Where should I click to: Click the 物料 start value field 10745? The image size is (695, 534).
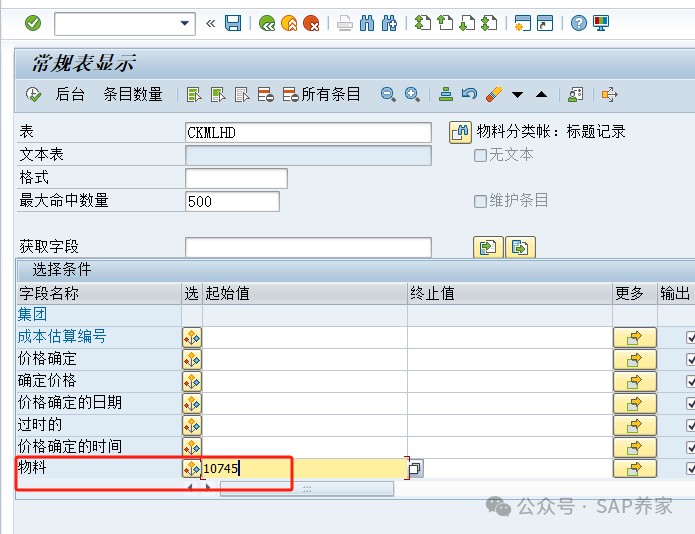[x=305, y=468]
